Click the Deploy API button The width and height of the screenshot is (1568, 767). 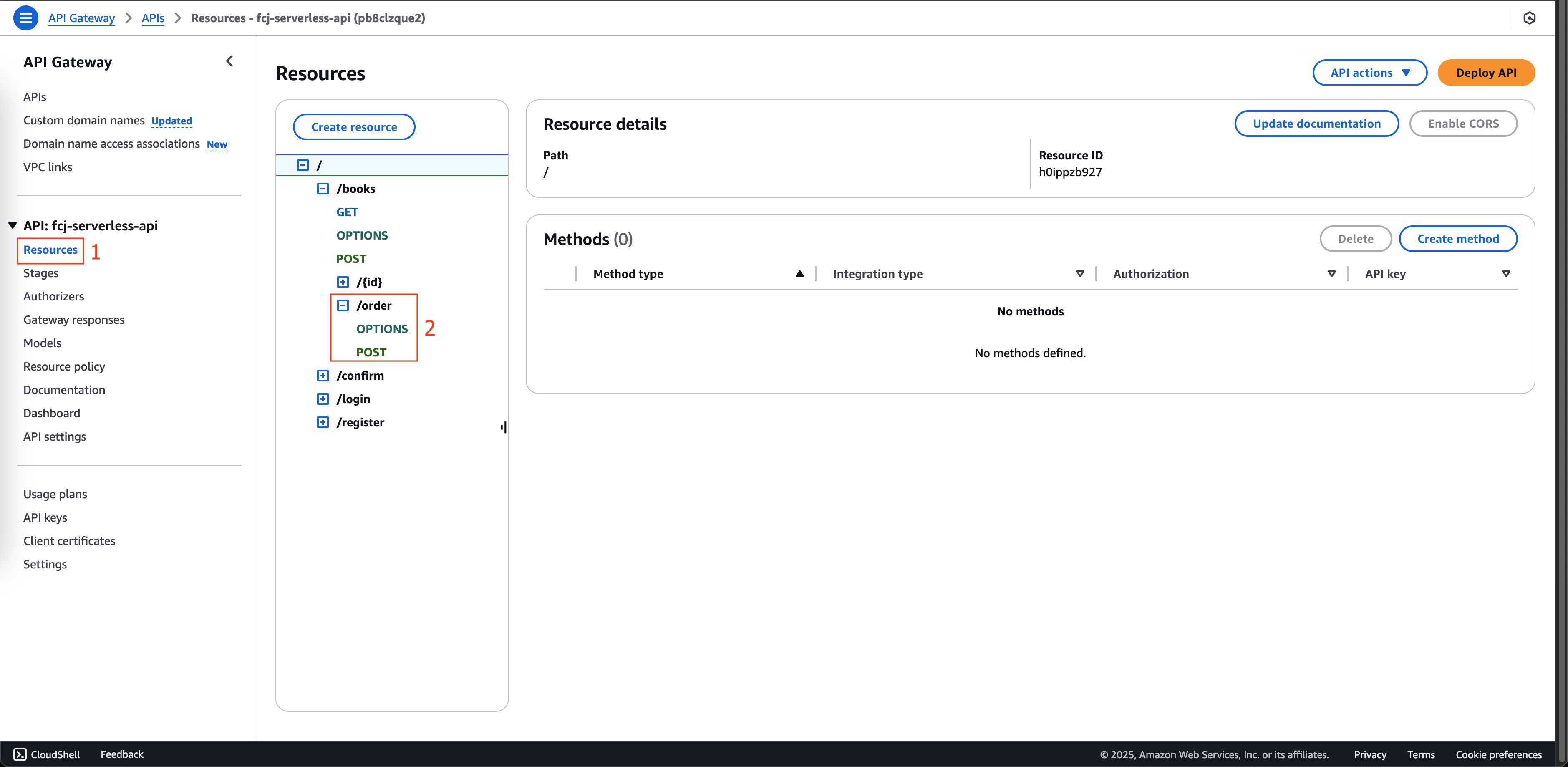(1486, 73)
